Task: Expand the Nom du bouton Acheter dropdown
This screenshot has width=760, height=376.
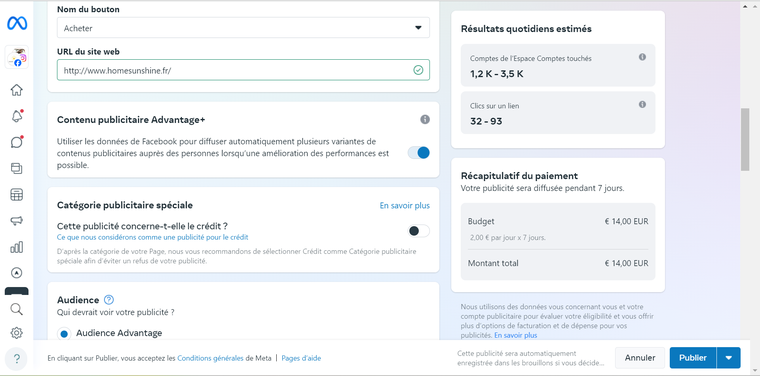Action: pyautogui.click(x=243, y=28)
